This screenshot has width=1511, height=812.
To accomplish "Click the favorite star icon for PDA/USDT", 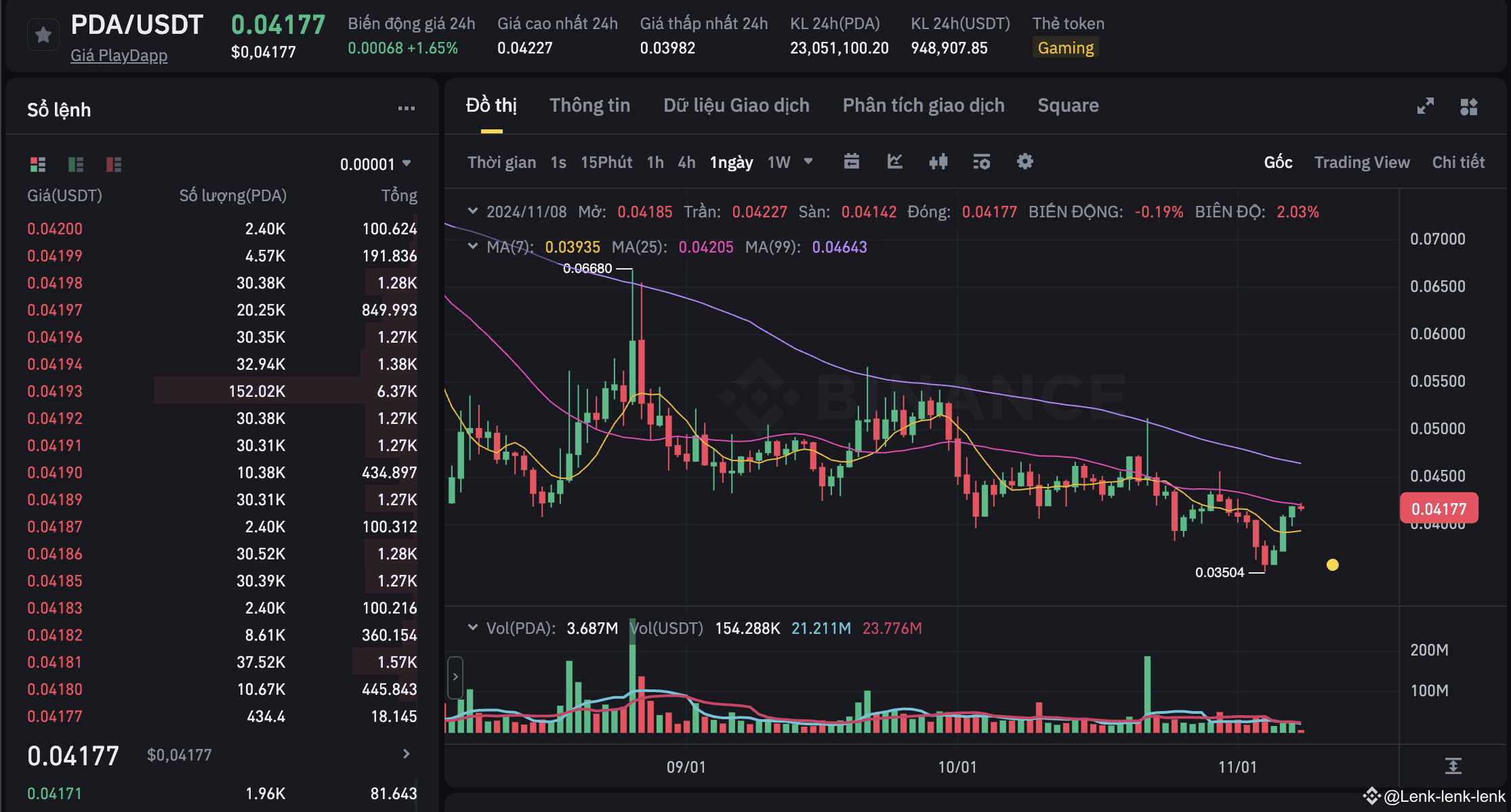I will tap(43, 35).
